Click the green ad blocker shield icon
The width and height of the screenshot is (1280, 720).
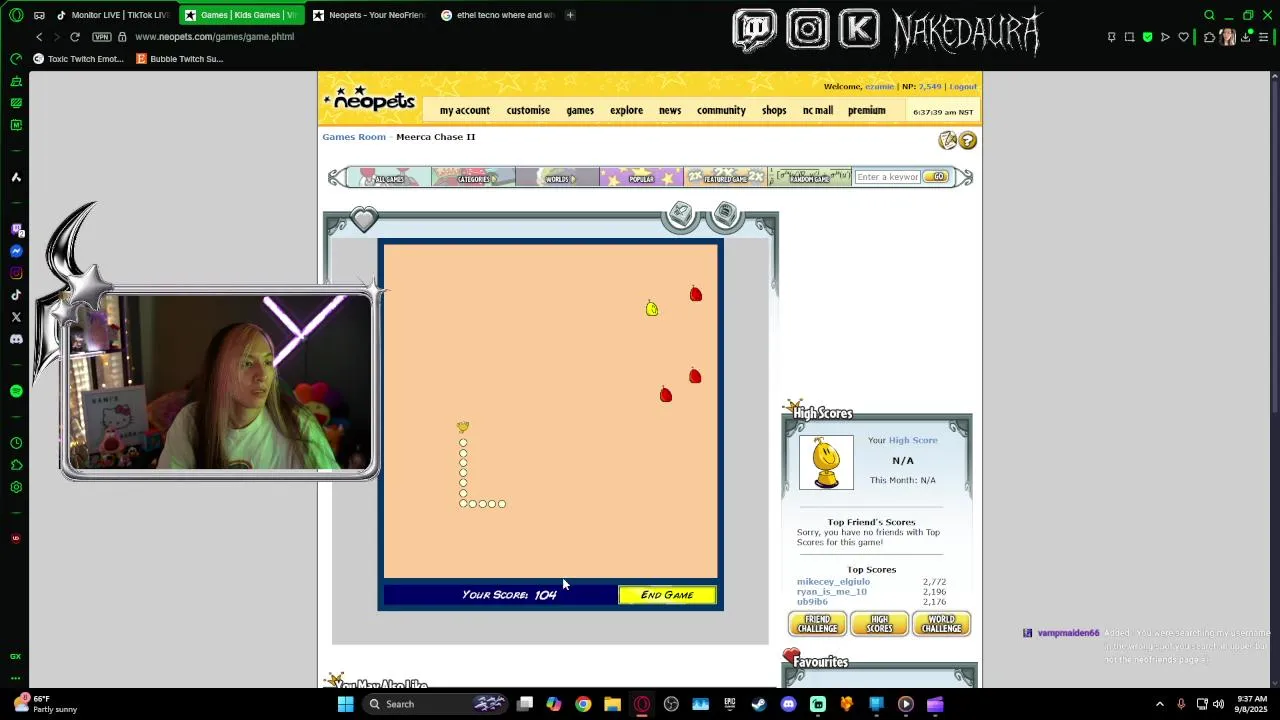tap(1147, 37)
